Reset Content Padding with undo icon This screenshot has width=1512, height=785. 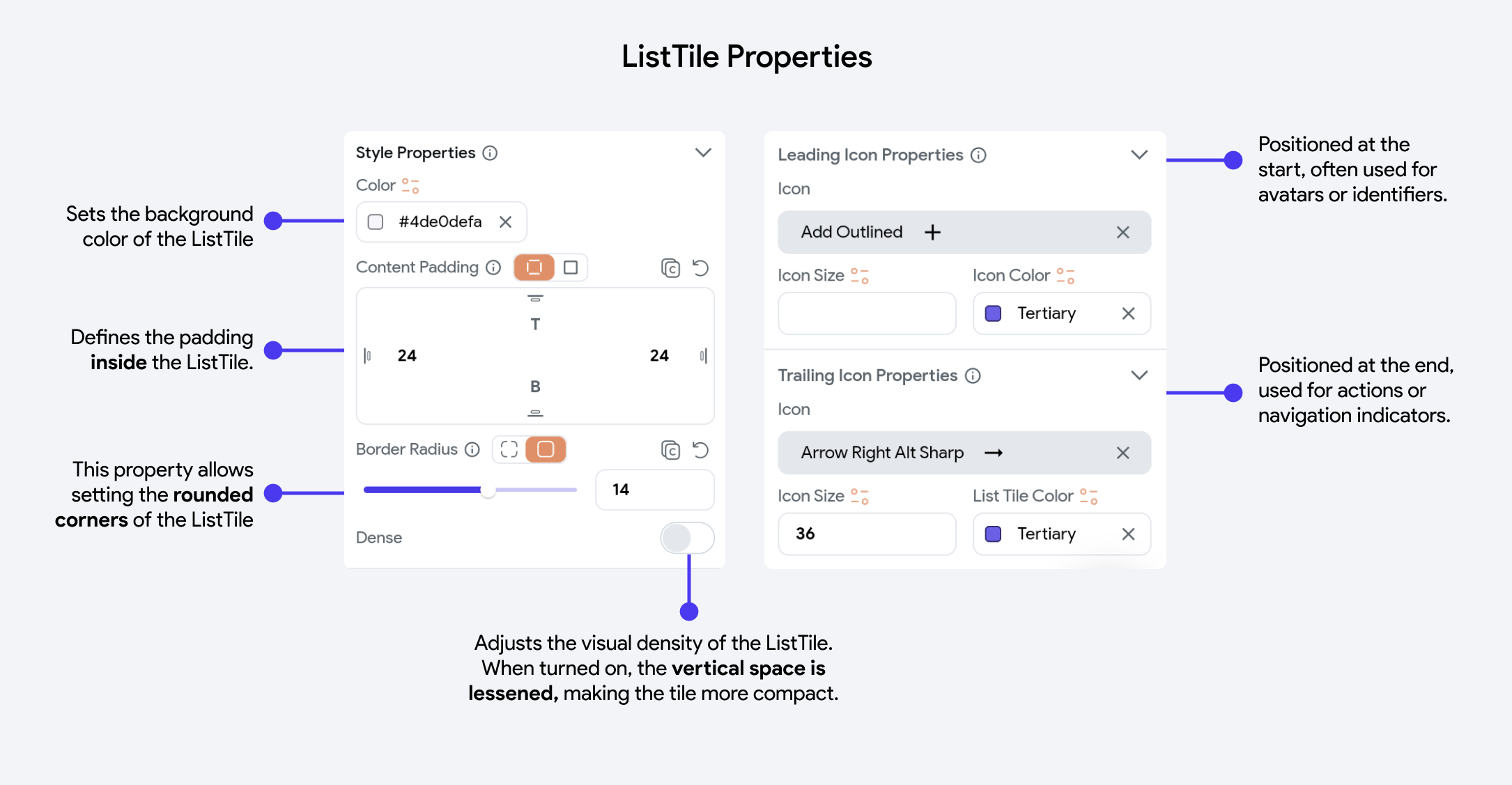tap(700, 267)
